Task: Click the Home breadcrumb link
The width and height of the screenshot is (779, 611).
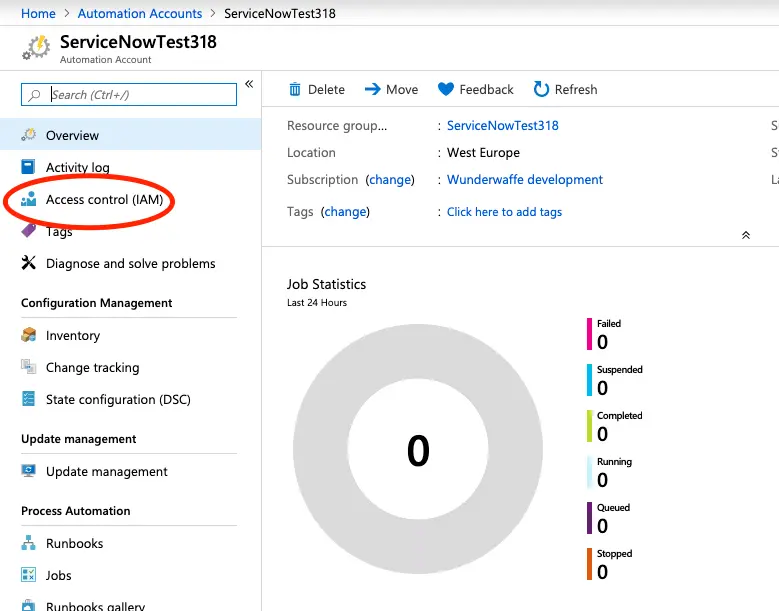Action: [x=38, y=14]
